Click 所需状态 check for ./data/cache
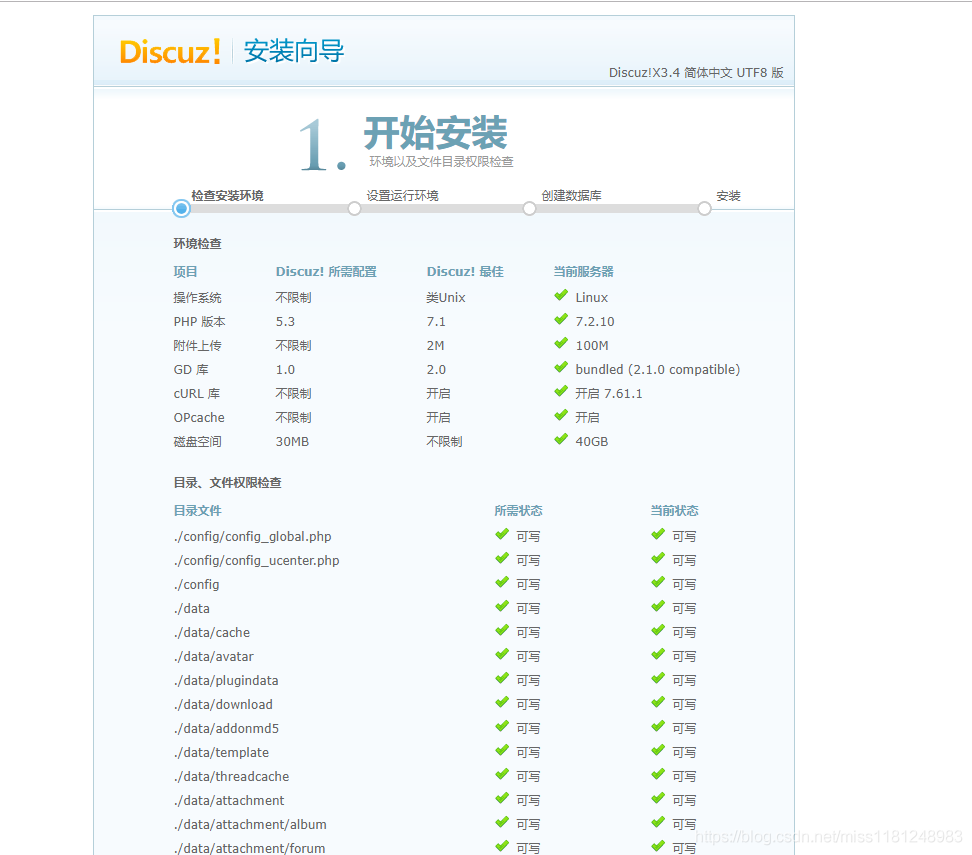Screen dimensions: 972x855 pyautogui.click(x=502, y=631)
